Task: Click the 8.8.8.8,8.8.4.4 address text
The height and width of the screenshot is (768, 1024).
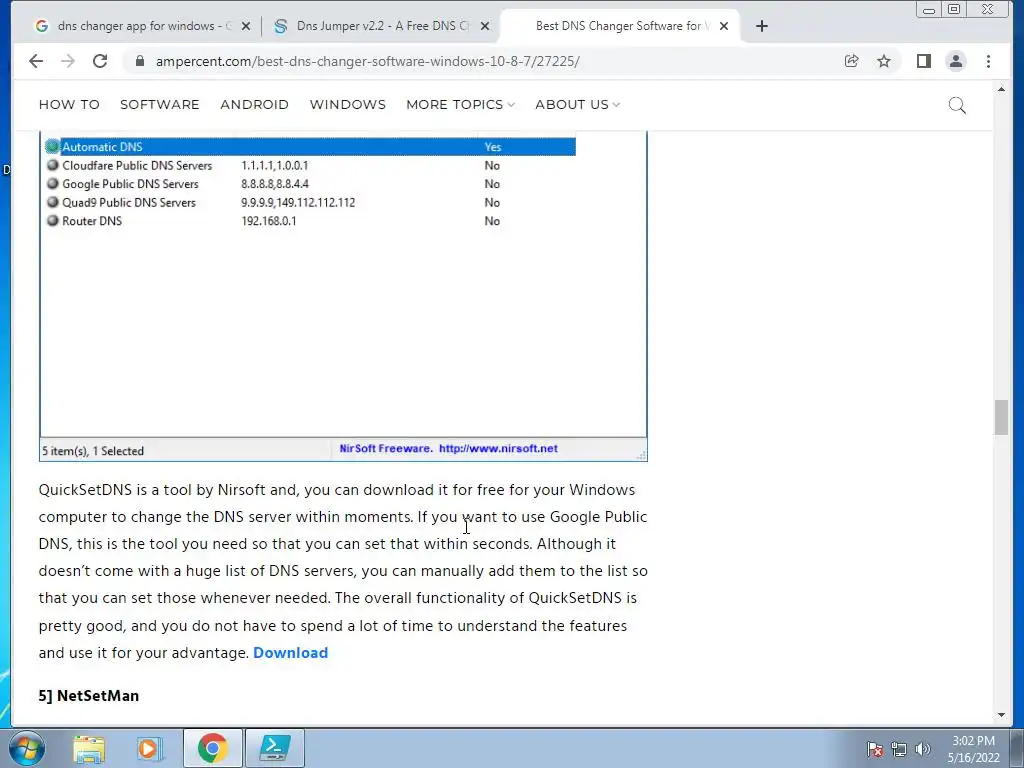Action: (275, 184)
